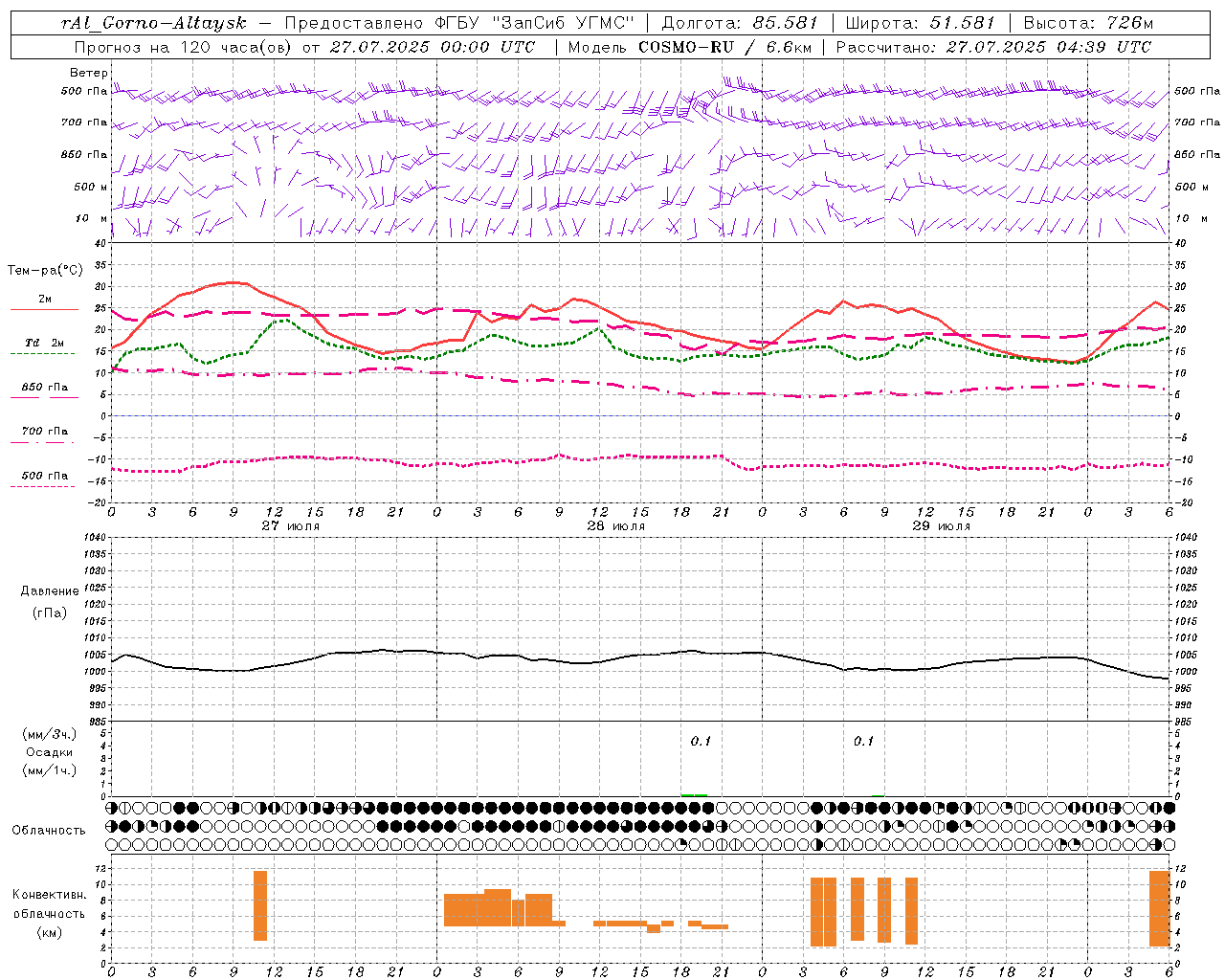The image size is (1225, 980).
Task: Click the 28 июля date label
Action: 616,526
